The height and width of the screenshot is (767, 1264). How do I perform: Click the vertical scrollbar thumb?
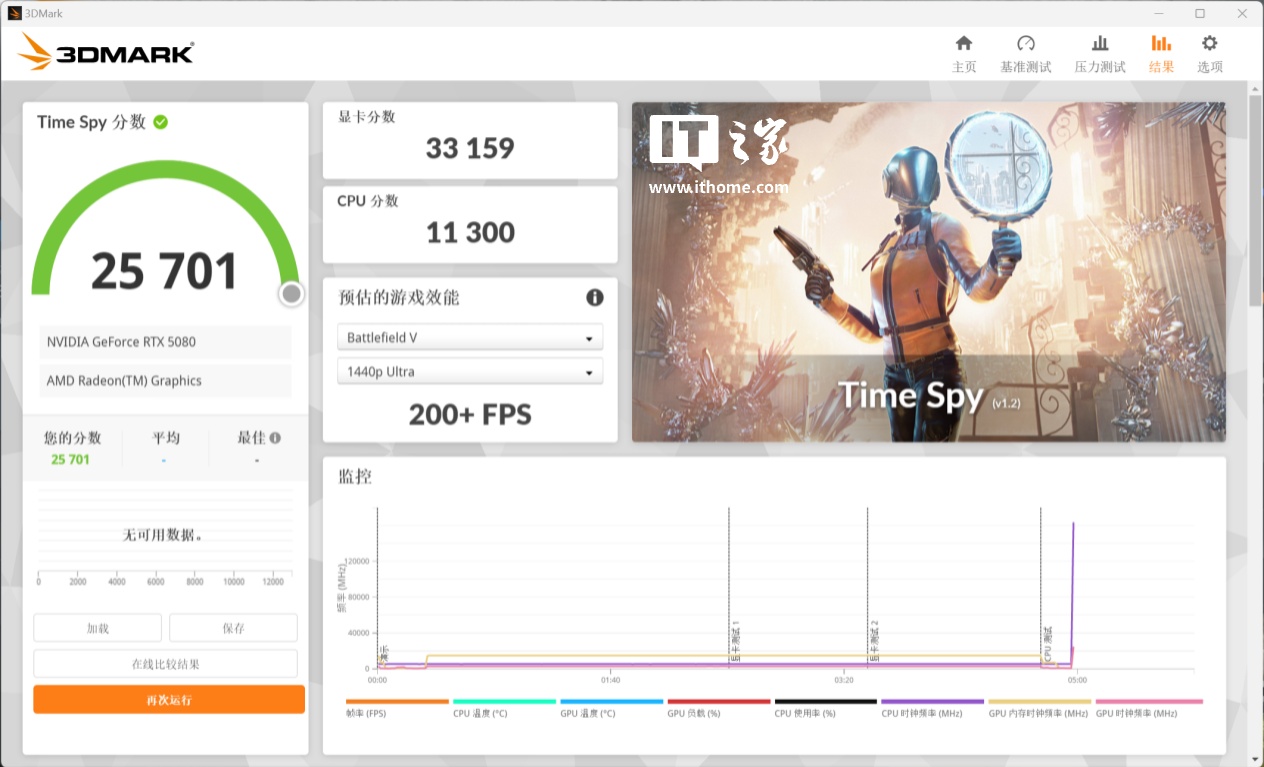click(x=1255, y=200)
